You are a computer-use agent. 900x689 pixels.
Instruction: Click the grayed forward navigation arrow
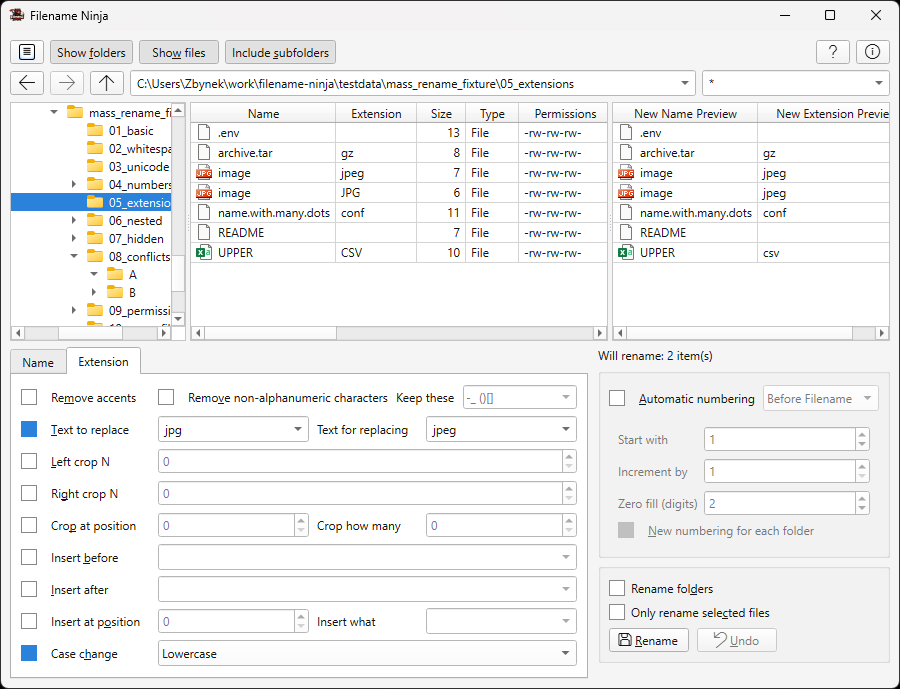pos(67,83)
